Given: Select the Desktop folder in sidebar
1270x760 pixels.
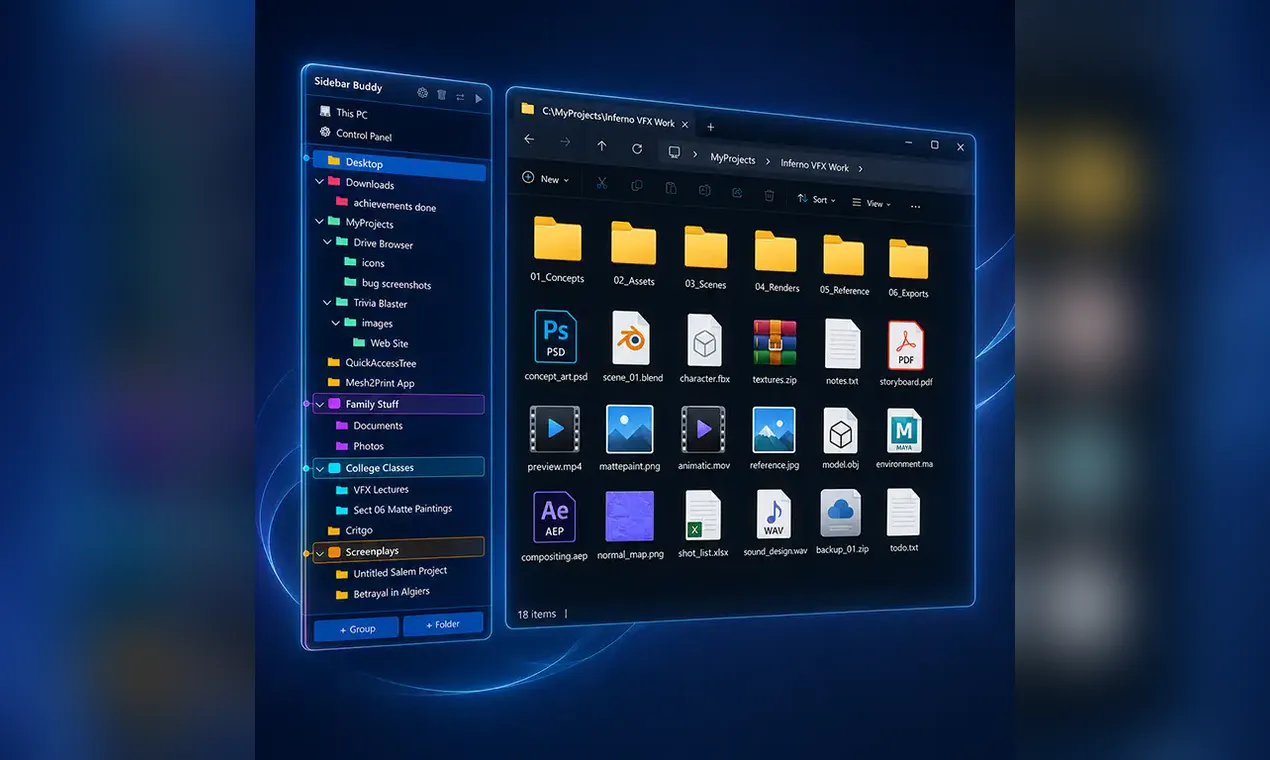Looking at the screenshot, I should click(399, 164).
